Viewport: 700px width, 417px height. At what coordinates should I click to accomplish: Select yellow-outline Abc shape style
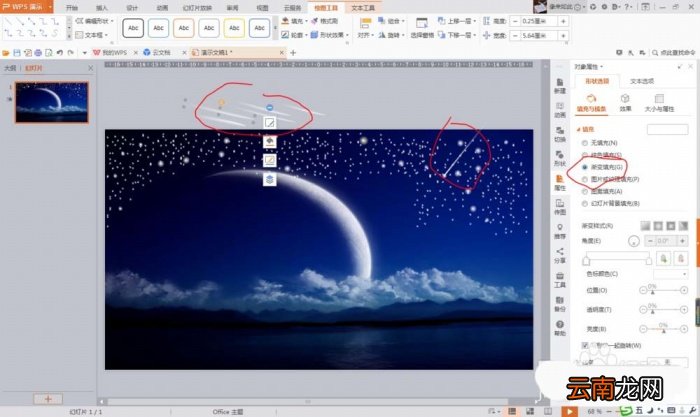pyautogui.click(x=234, y=28)
